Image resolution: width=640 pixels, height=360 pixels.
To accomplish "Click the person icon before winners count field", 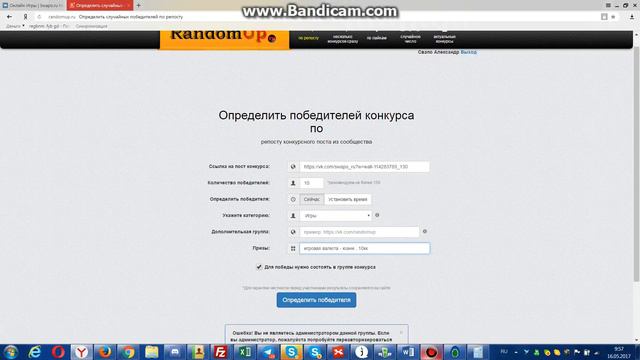I will point(293,183).
